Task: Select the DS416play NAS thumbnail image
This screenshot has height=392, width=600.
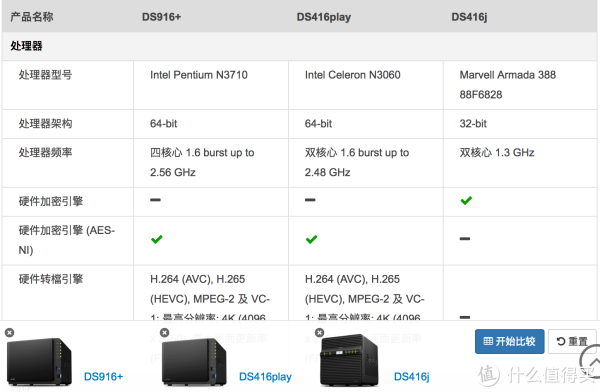Action: click(x=194, y=361)
